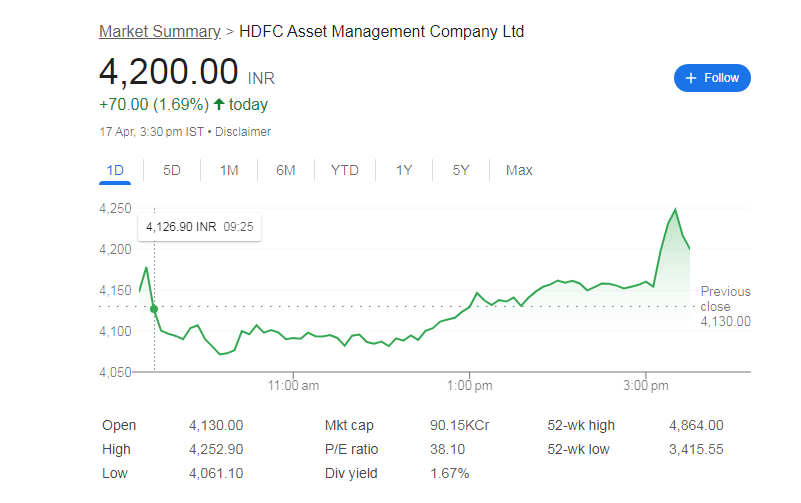Image resolution: width=801 pixels, height=503 pixels.
Task: Click the Low value 4,061.10
Action: [x=216, y=473]
